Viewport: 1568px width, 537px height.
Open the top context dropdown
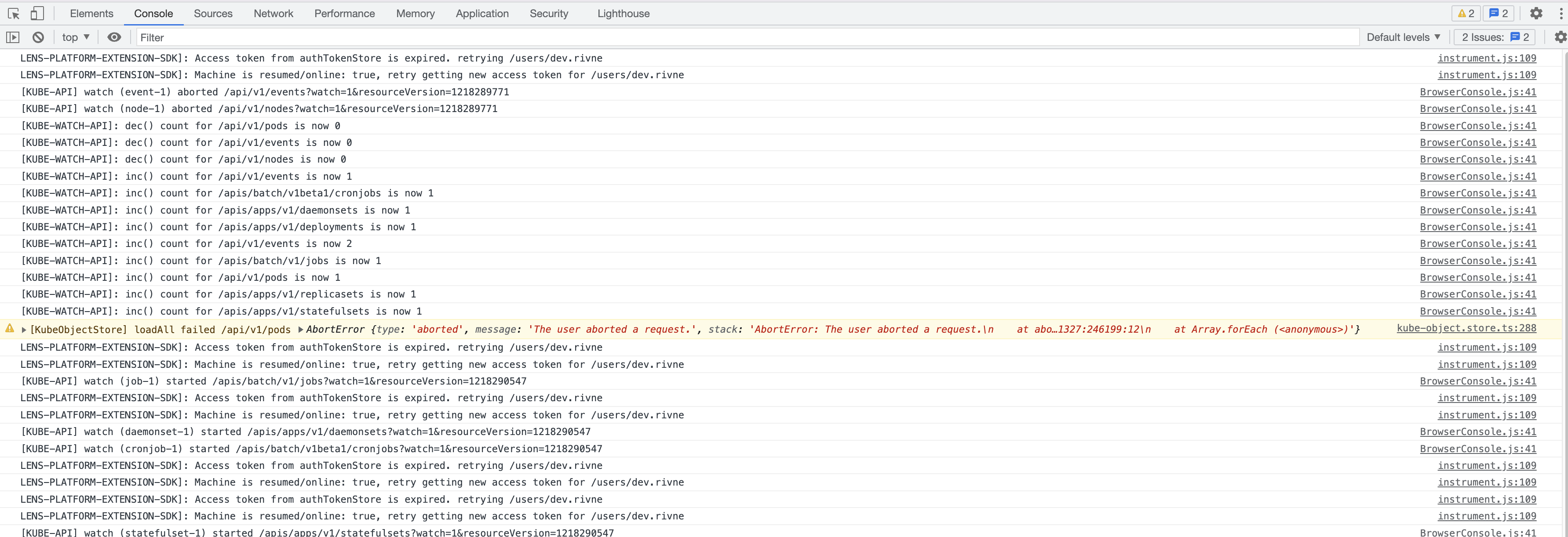[x=76, y=37]
